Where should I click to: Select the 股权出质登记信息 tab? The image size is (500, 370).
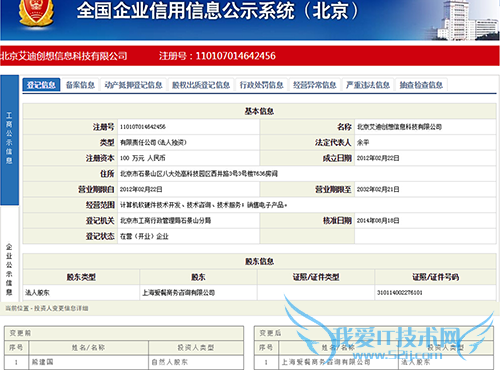pyautogui.click(x=201, y=85)
